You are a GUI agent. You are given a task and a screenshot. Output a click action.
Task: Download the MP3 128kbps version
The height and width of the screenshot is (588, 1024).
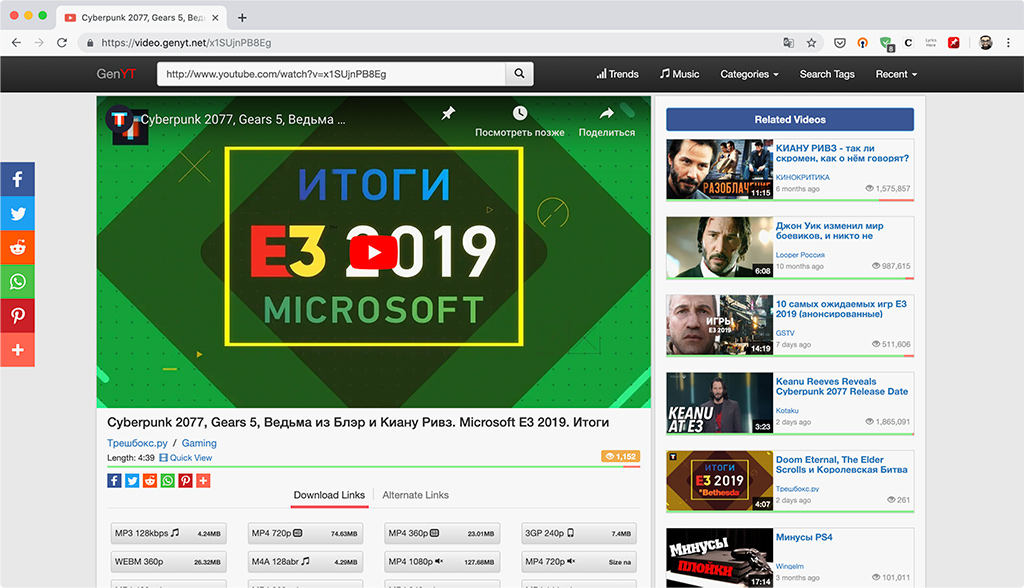(x=168, y=533)
